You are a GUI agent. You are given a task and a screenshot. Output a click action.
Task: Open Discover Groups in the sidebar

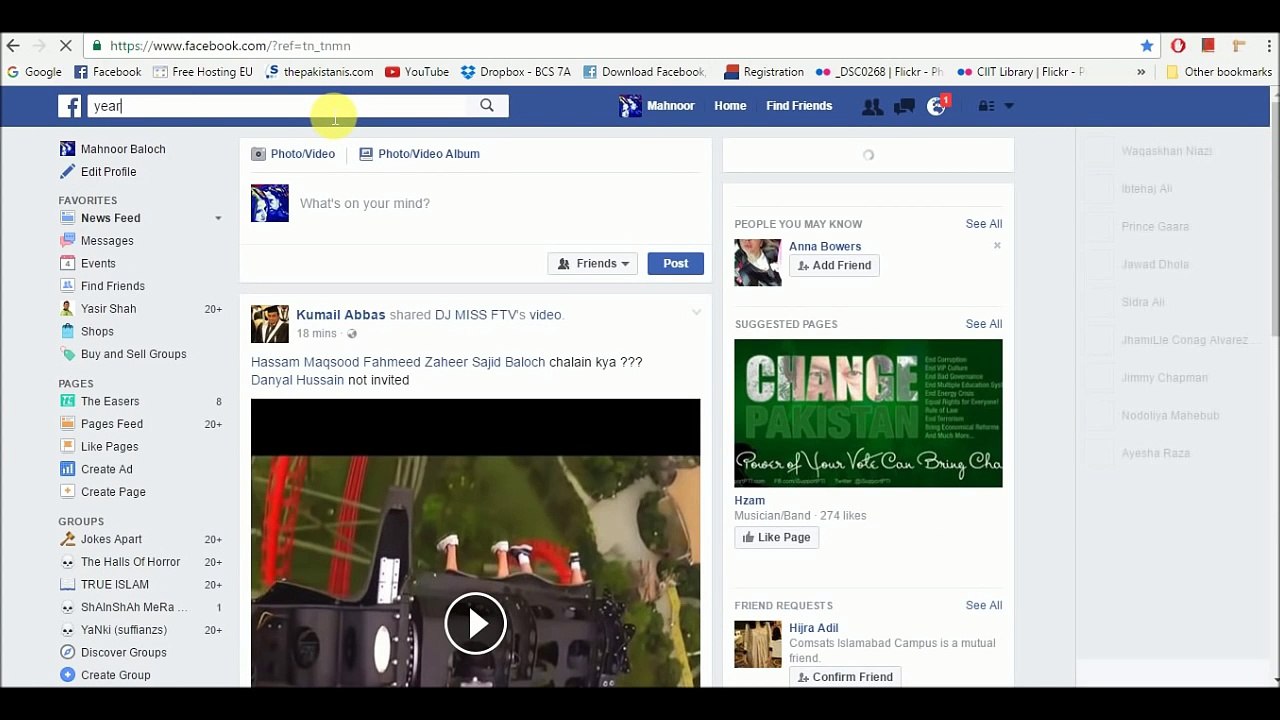pyautogui.click(x=123, y=653)
